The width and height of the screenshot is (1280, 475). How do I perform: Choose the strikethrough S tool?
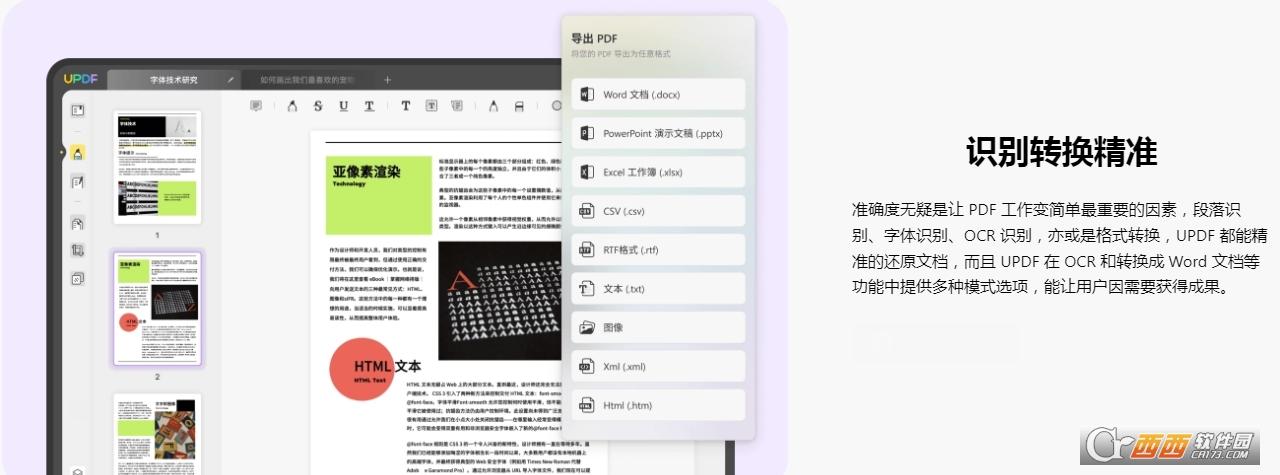318,106
